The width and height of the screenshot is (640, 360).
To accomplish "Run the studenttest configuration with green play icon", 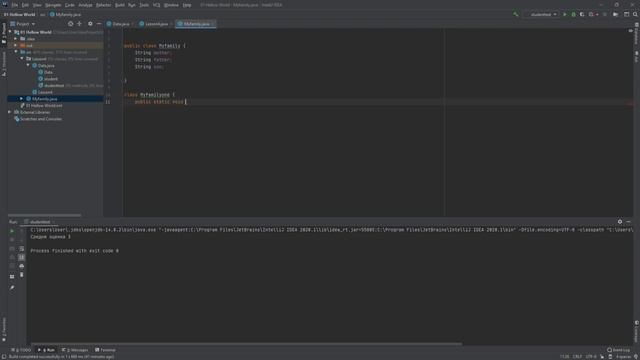I will (565, 14).
